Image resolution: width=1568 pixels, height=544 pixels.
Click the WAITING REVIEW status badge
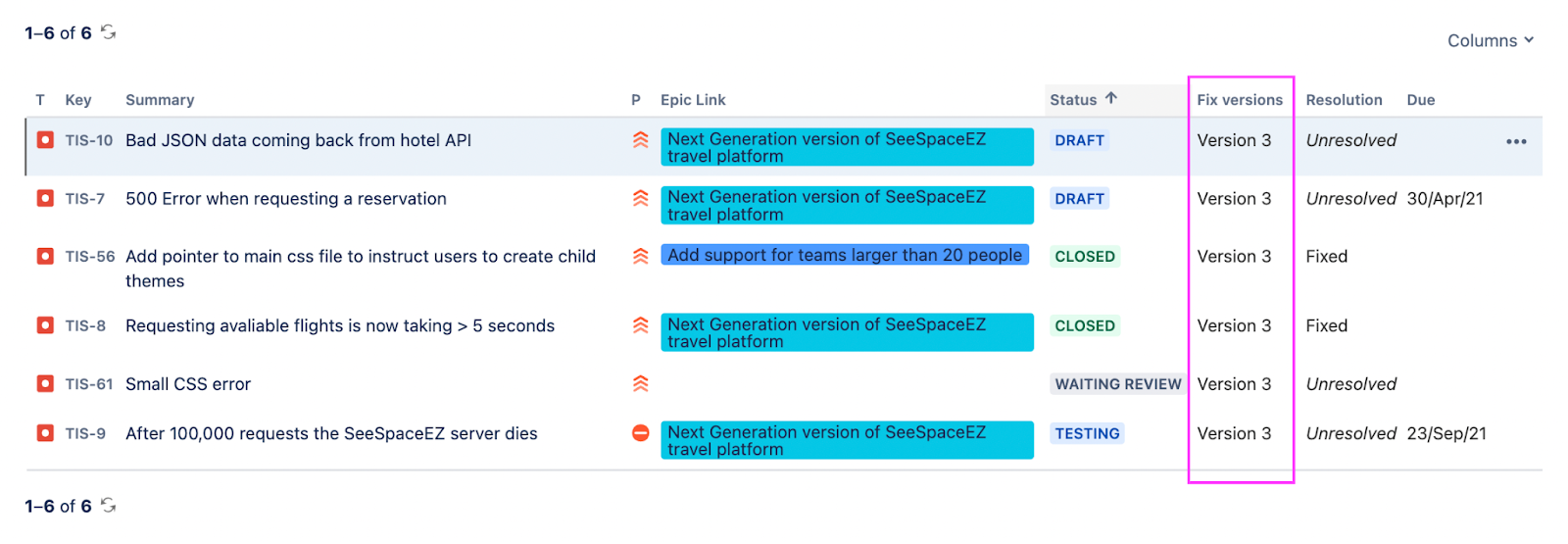1118,384
